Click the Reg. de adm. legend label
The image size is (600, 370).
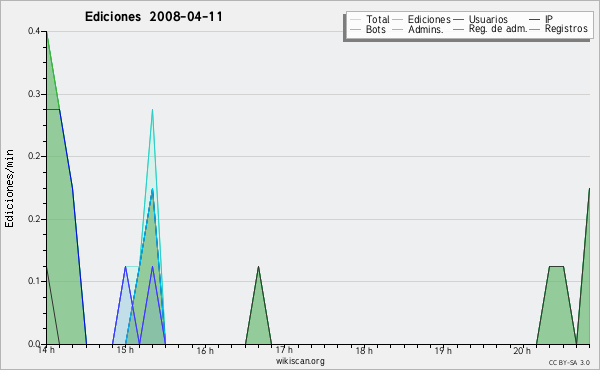pyautogui.click(x=498, y=29)
